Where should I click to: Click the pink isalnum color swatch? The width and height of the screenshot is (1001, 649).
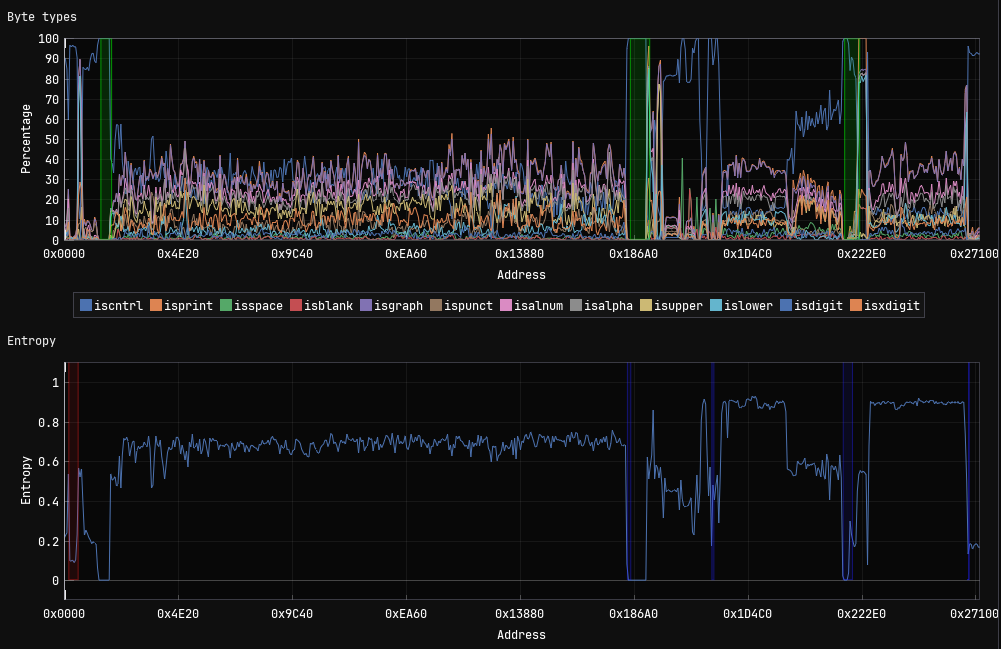coord(506,306)
